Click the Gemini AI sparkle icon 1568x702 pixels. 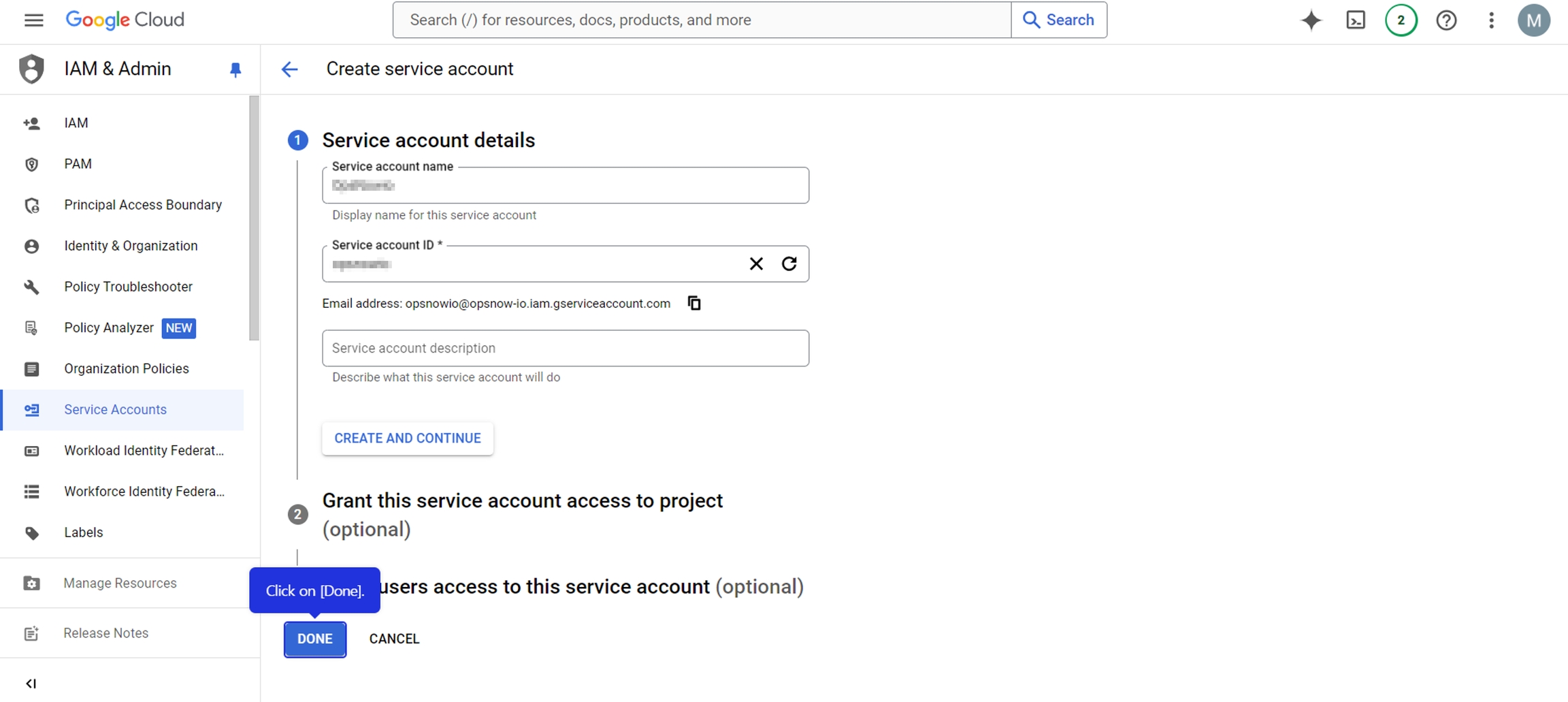(1311, 20)
